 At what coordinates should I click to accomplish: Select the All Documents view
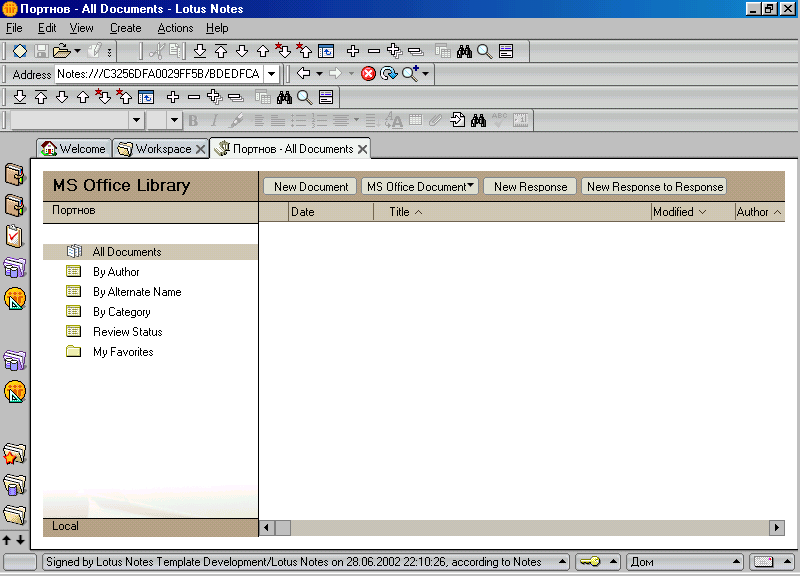(150, 252)
